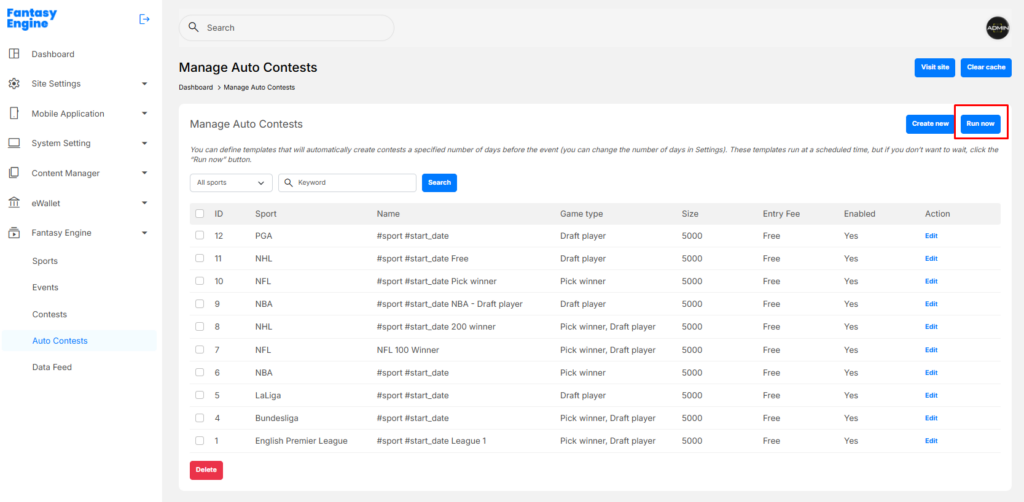Select the English Premier League row checkbox

pyautogui.click(x=200, y=441)
